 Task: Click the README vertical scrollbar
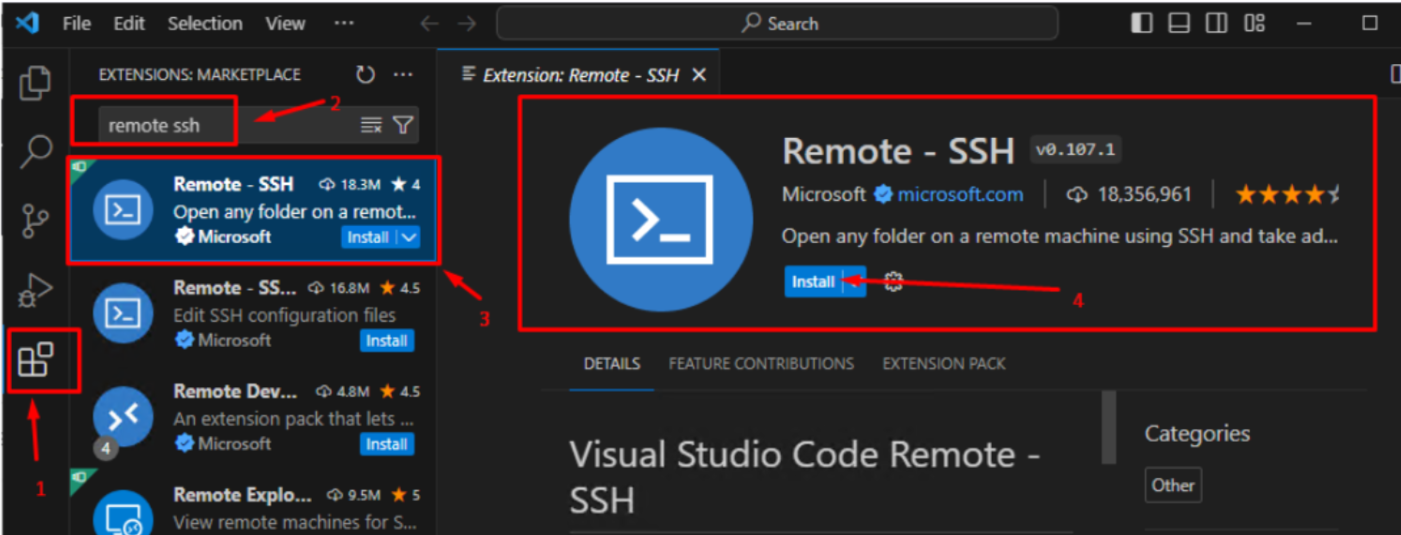point(1108,427)
